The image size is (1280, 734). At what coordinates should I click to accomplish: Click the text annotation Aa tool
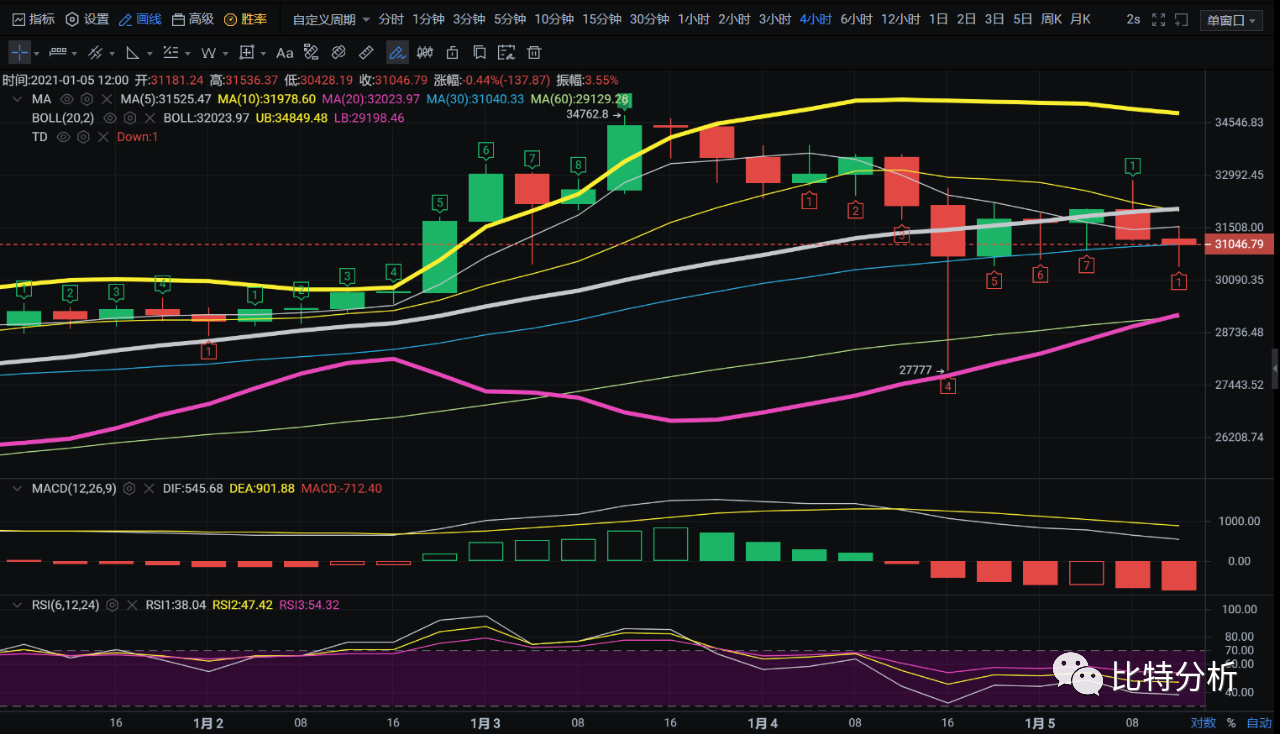(x=284, y=53)
